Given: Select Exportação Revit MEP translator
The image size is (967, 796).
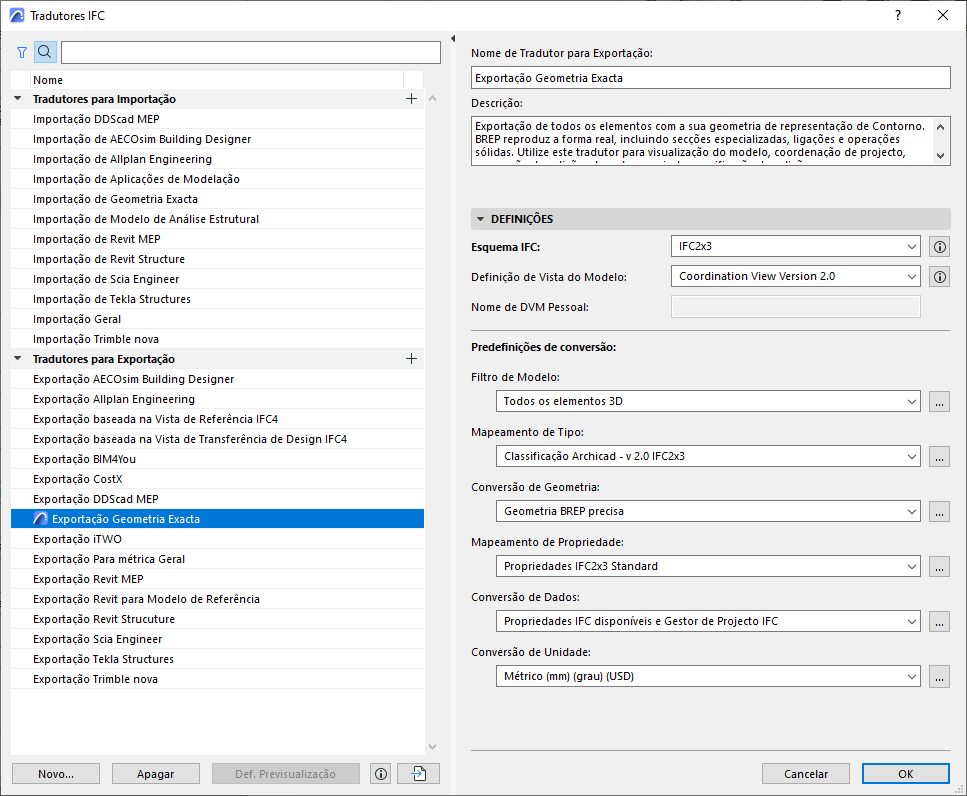Looking at the screenshot, I should point(88,579).
